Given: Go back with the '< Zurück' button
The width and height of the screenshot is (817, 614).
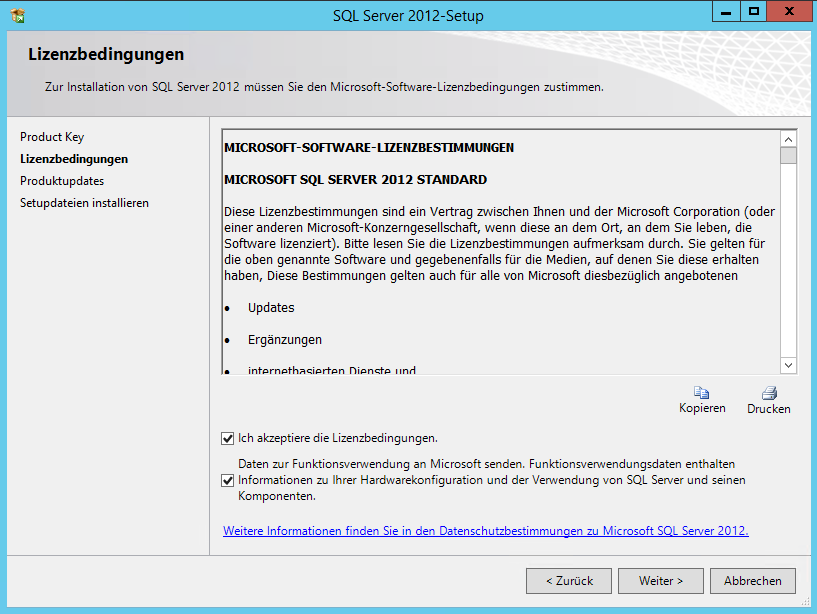Looking at the screenshot, I should 569,580.
